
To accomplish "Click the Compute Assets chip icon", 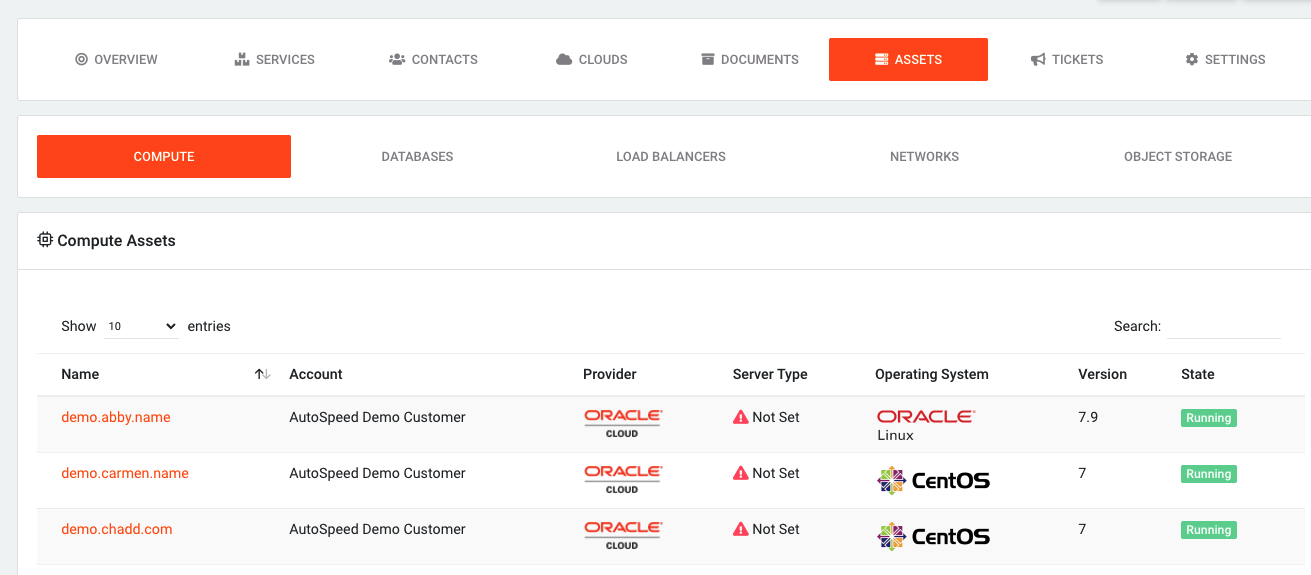I will 45,240.
